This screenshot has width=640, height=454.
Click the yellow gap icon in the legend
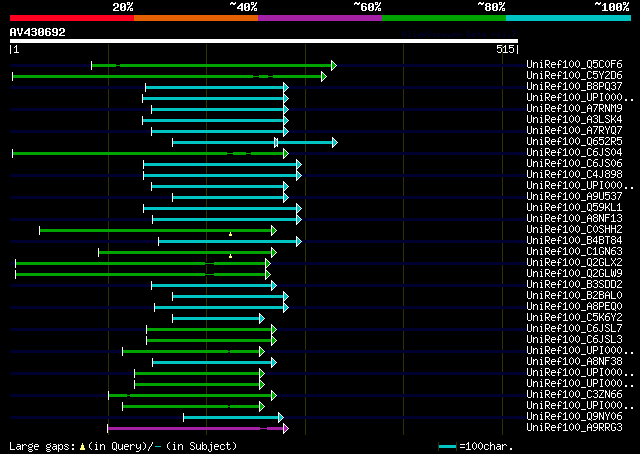pos(82,447)
